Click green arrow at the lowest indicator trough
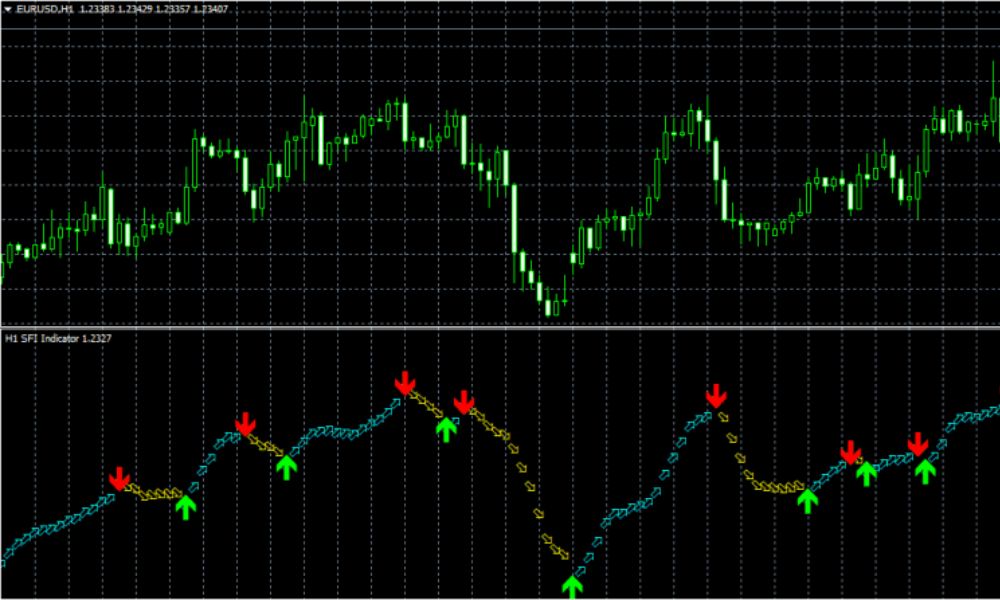 click(x=572, y=585)
